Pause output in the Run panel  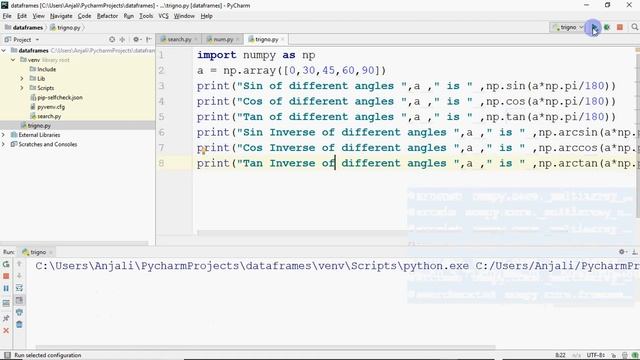6,289
